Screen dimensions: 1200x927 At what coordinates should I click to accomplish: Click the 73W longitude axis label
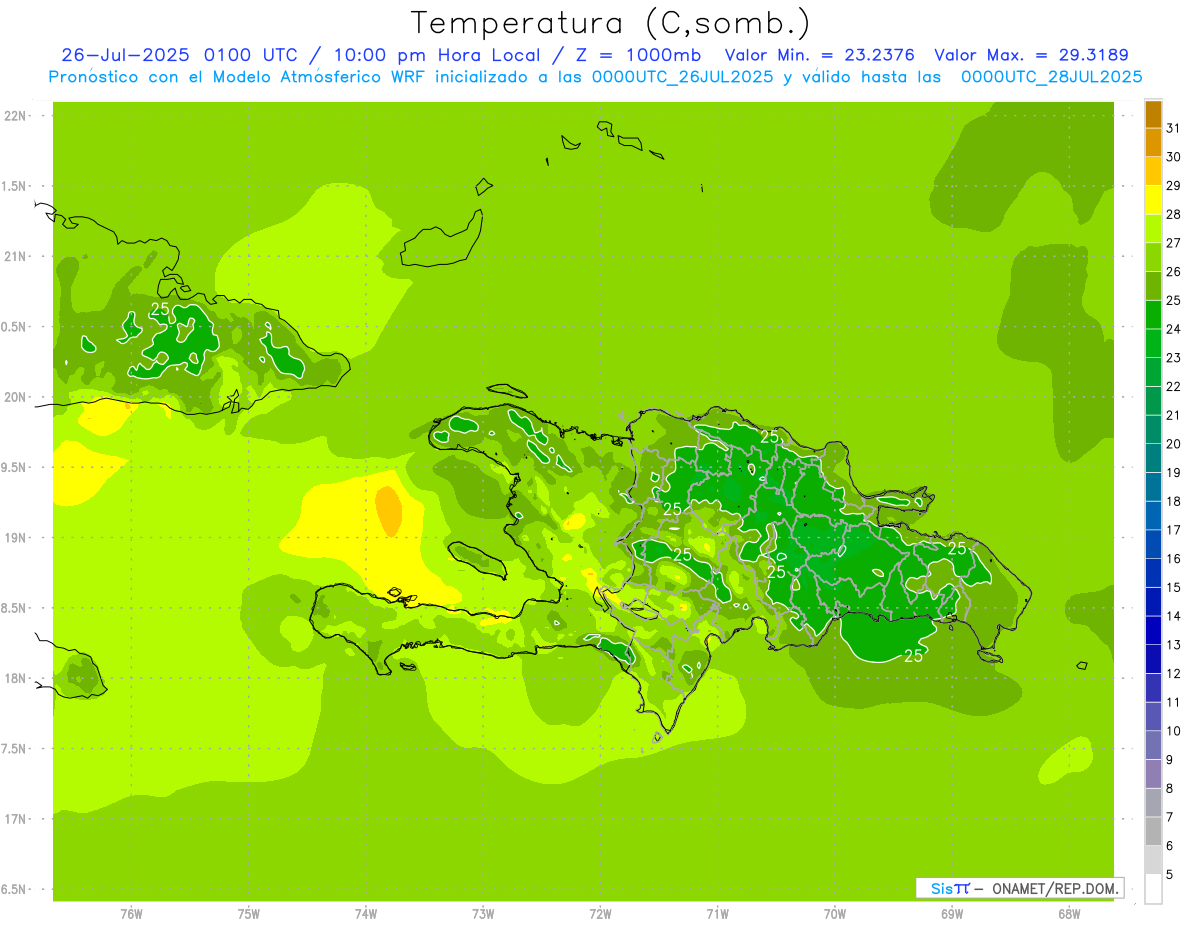483,914
